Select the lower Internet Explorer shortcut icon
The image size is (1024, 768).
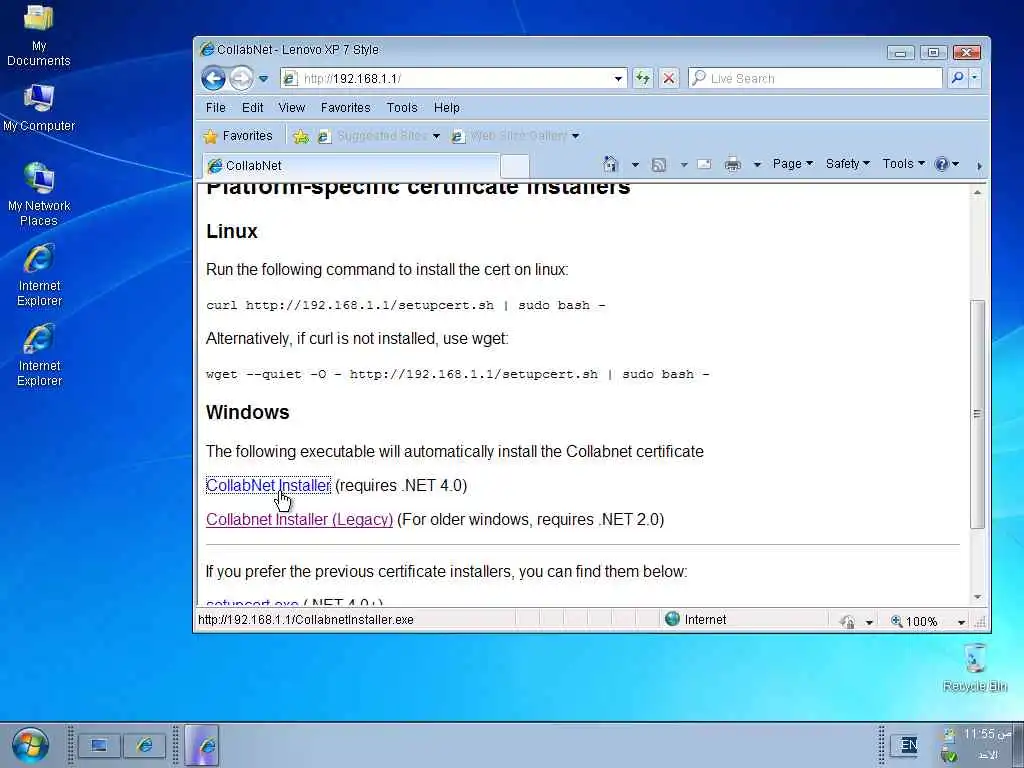[39, 355]
